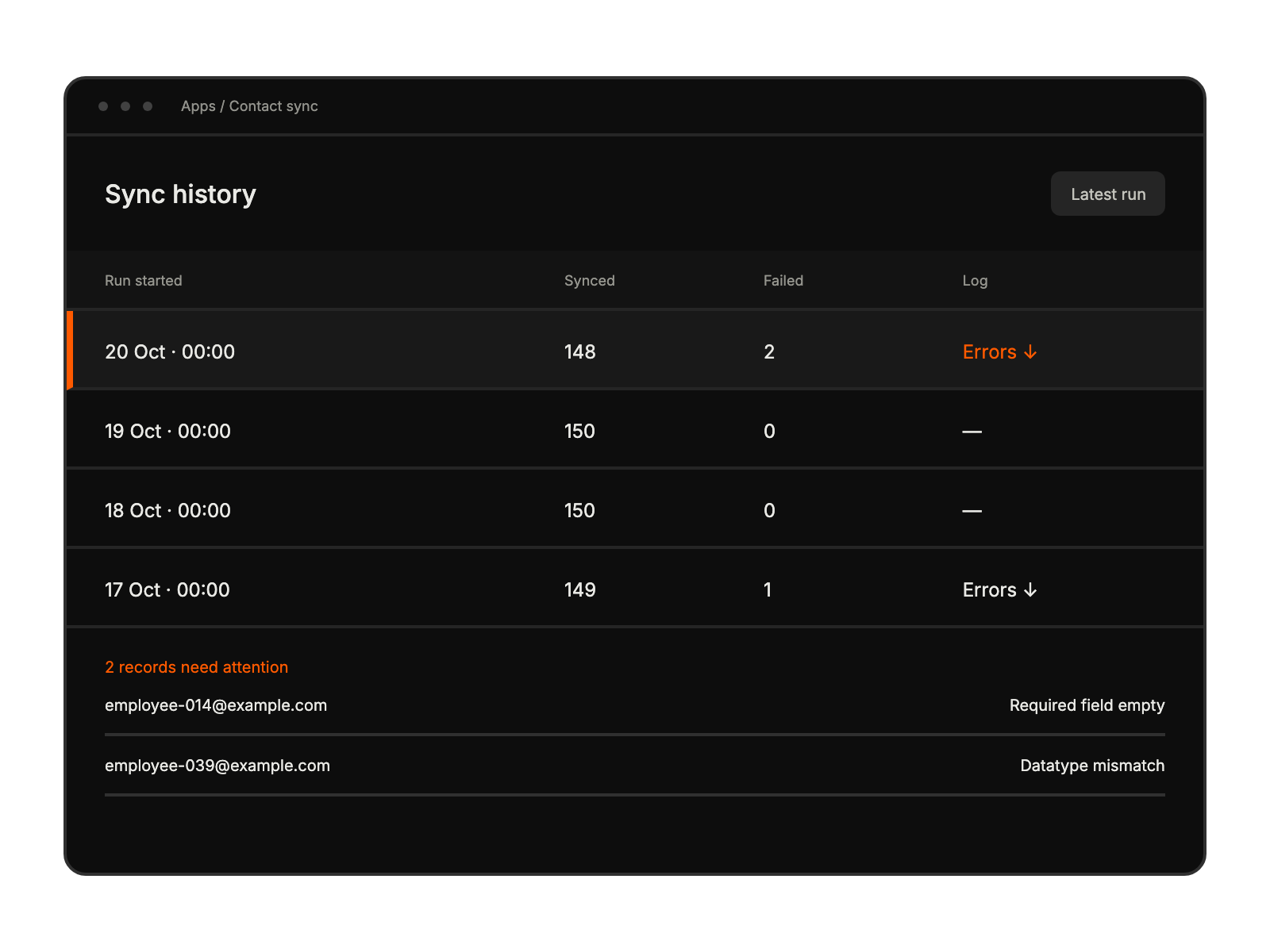Click the Log column header
The height and width of the screenshot is (952, 1270).
pyautogui.click(x=975, y=280)
